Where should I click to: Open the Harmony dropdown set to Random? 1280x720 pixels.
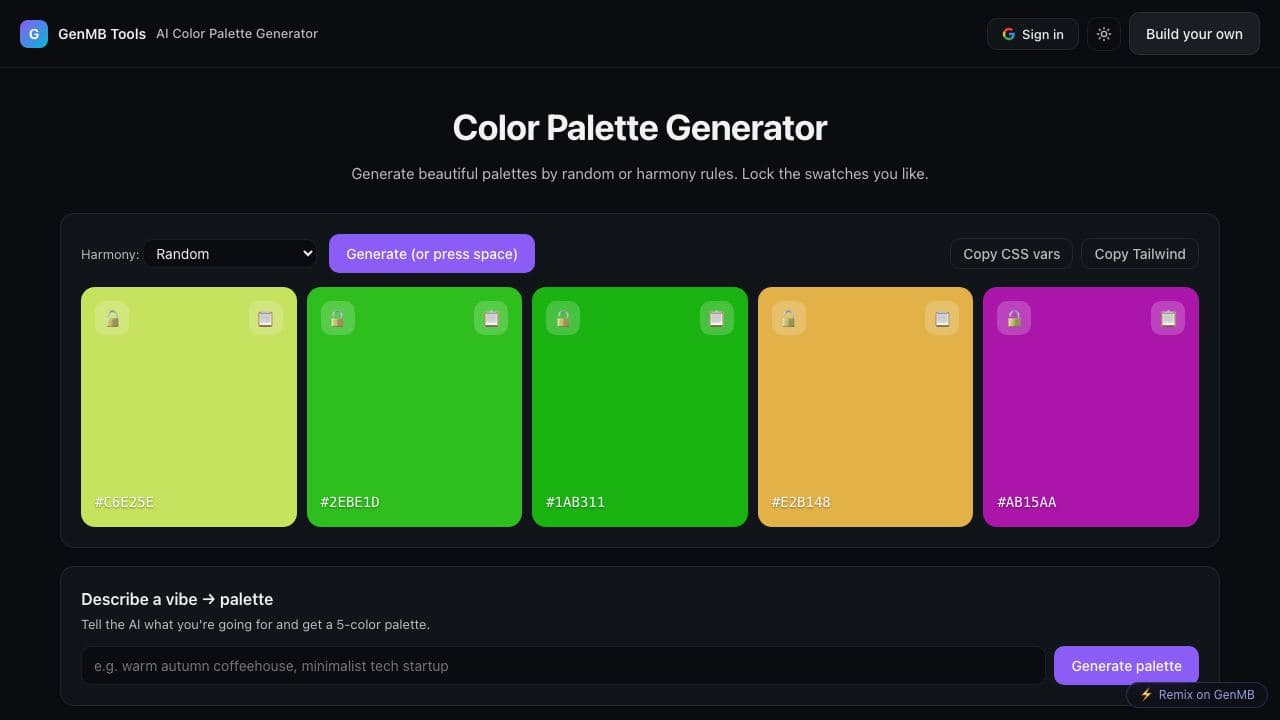230,254
